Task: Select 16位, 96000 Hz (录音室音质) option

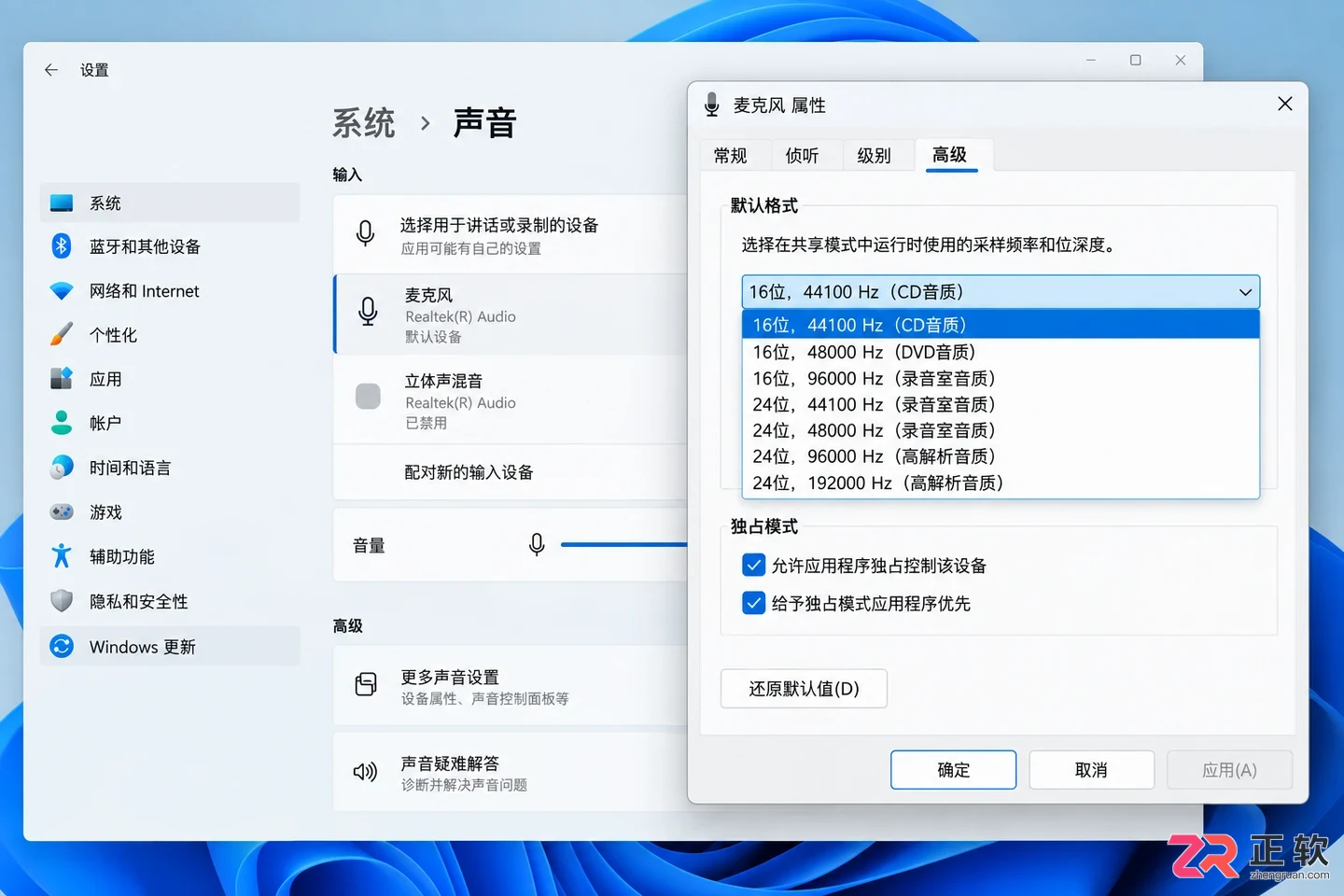Action: click(x=1001, y=378)
